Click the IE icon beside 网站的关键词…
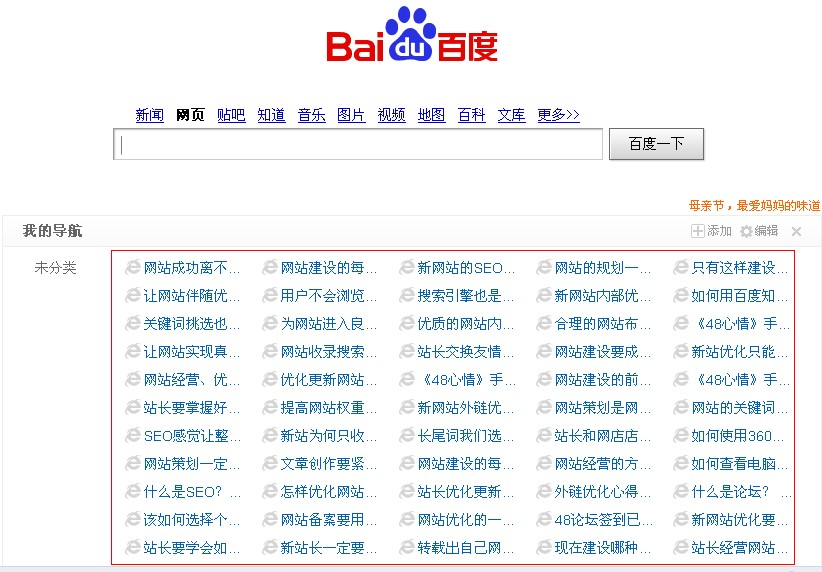Screen dimensions: 822x572 click(680, 407)
